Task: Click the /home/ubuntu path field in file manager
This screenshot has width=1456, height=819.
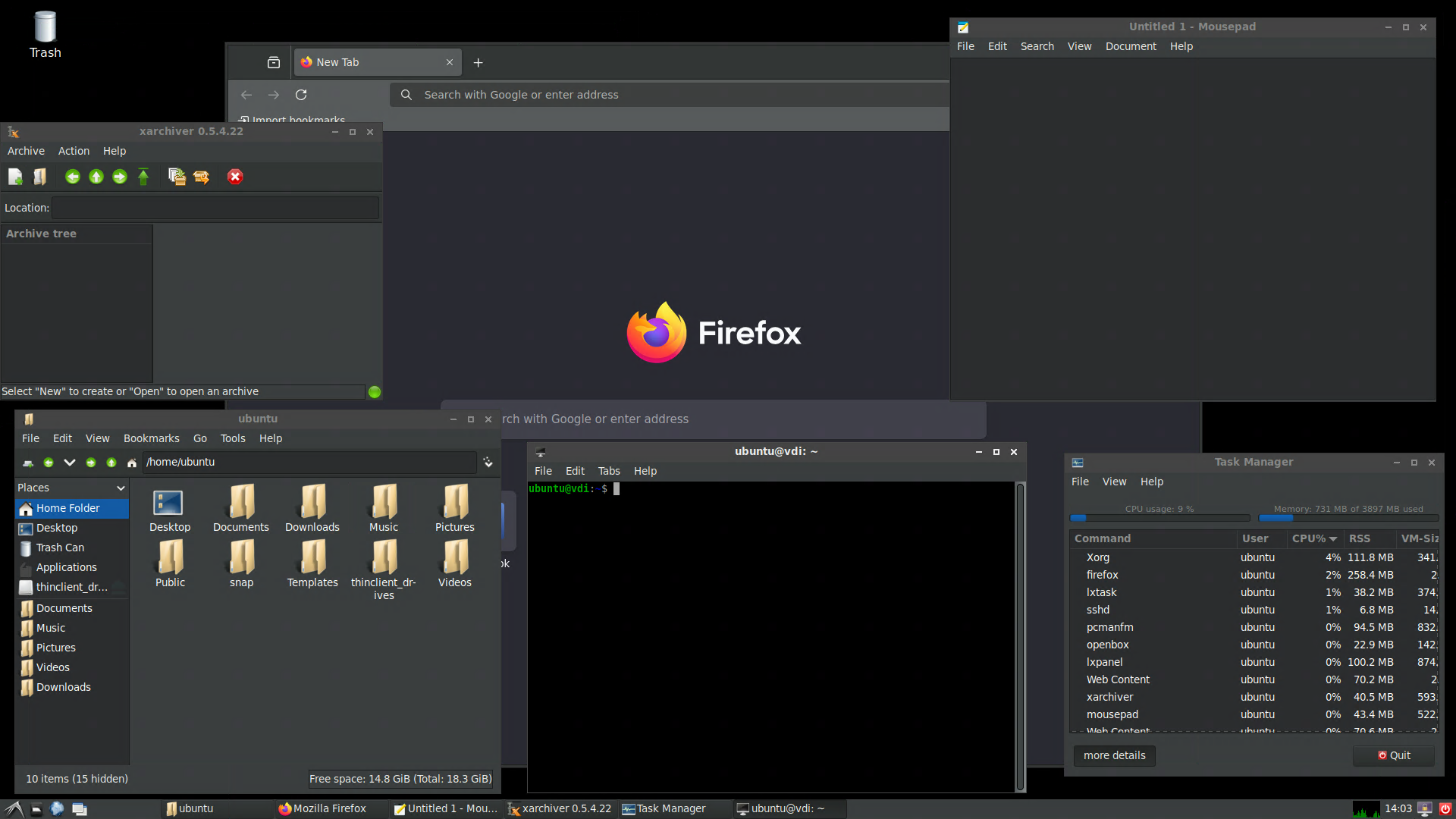Action: 309,463
